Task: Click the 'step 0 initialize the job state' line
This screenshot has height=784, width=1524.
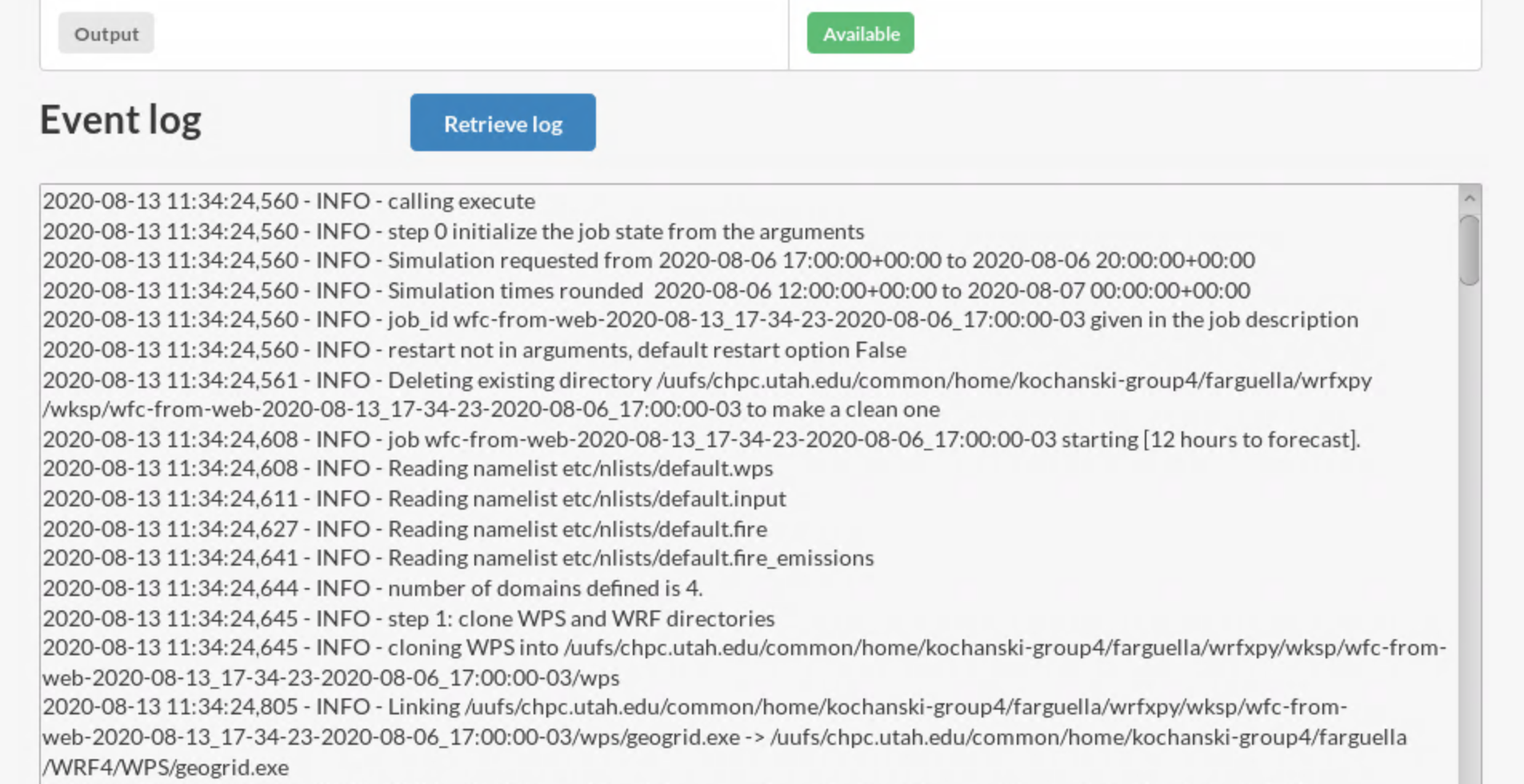Action: 454,231
